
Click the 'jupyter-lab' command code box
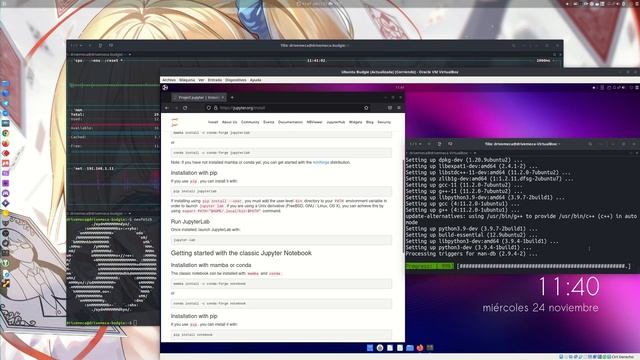coord(281,240)
